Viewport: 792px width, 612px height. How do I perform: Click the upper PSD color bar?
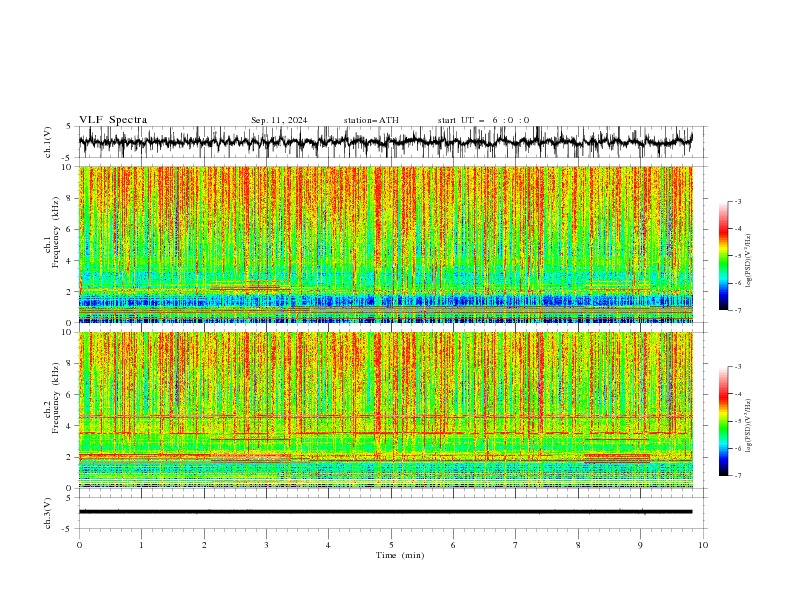pyautogui.click(x=723, y=256)
